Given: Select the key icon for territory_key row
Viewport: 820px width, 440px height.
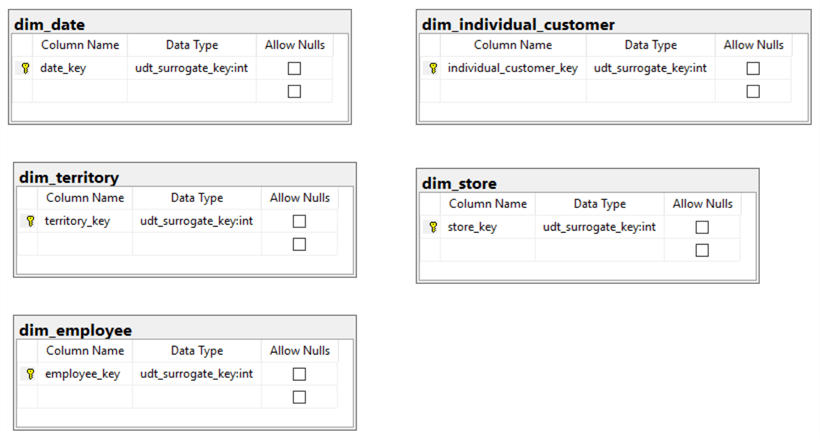Looking at the screenshot, I should 29,221.
